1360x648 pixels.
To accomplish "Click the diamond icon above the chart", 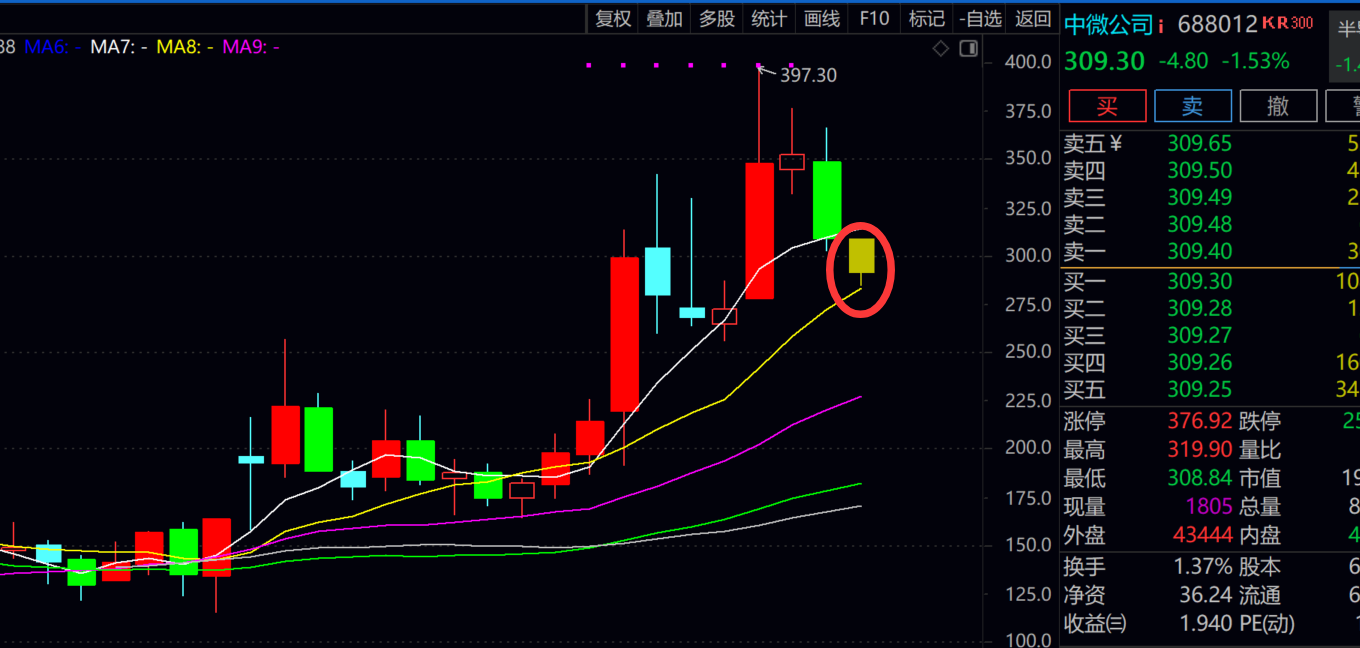I will pyautogui.click(x=940, y=48).
